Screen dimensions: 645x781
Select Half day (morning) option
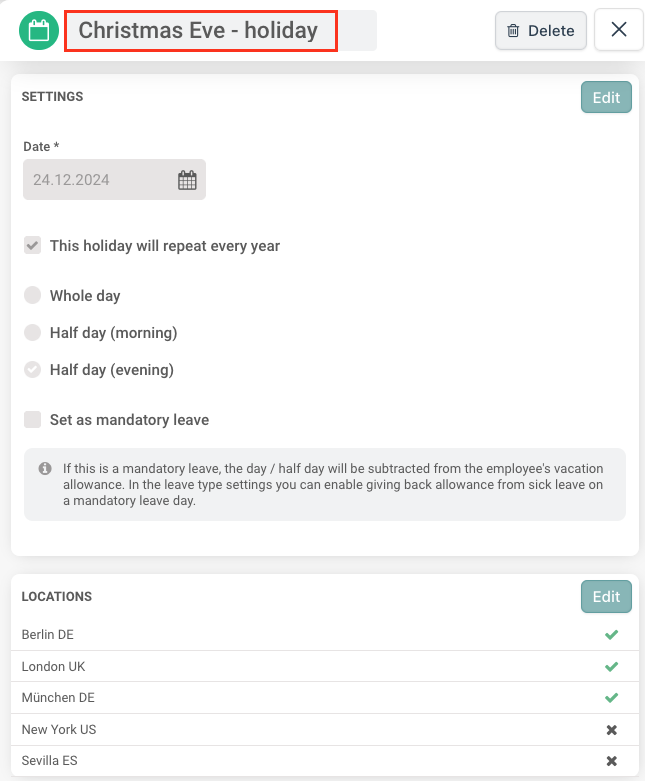tap(33, 333)
